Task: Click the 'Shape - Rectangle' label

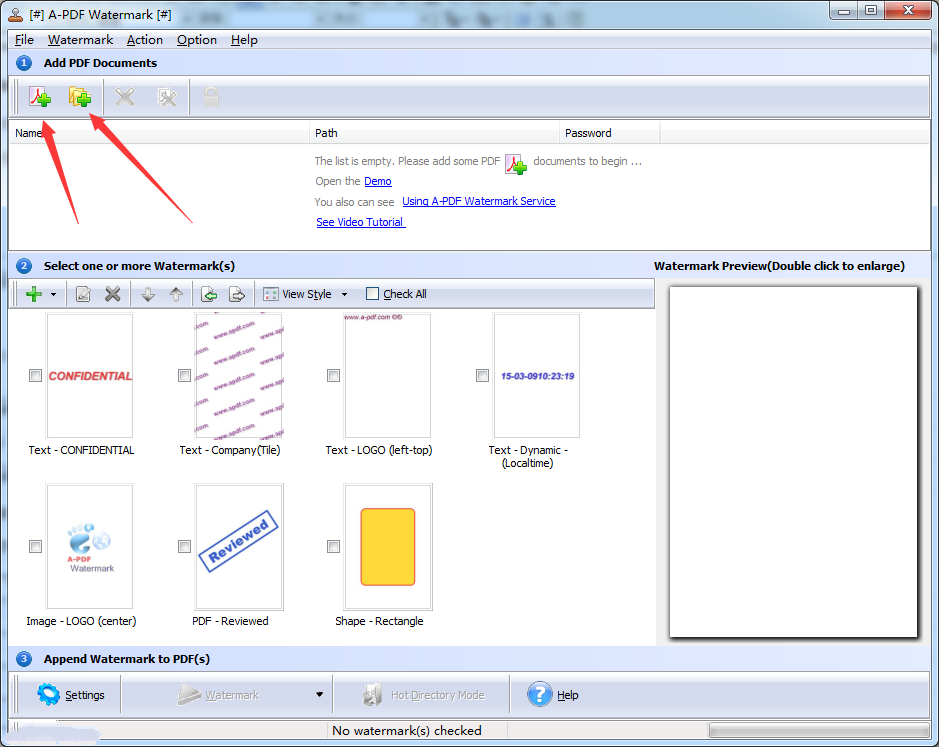Action: click(x=379, y=621)
